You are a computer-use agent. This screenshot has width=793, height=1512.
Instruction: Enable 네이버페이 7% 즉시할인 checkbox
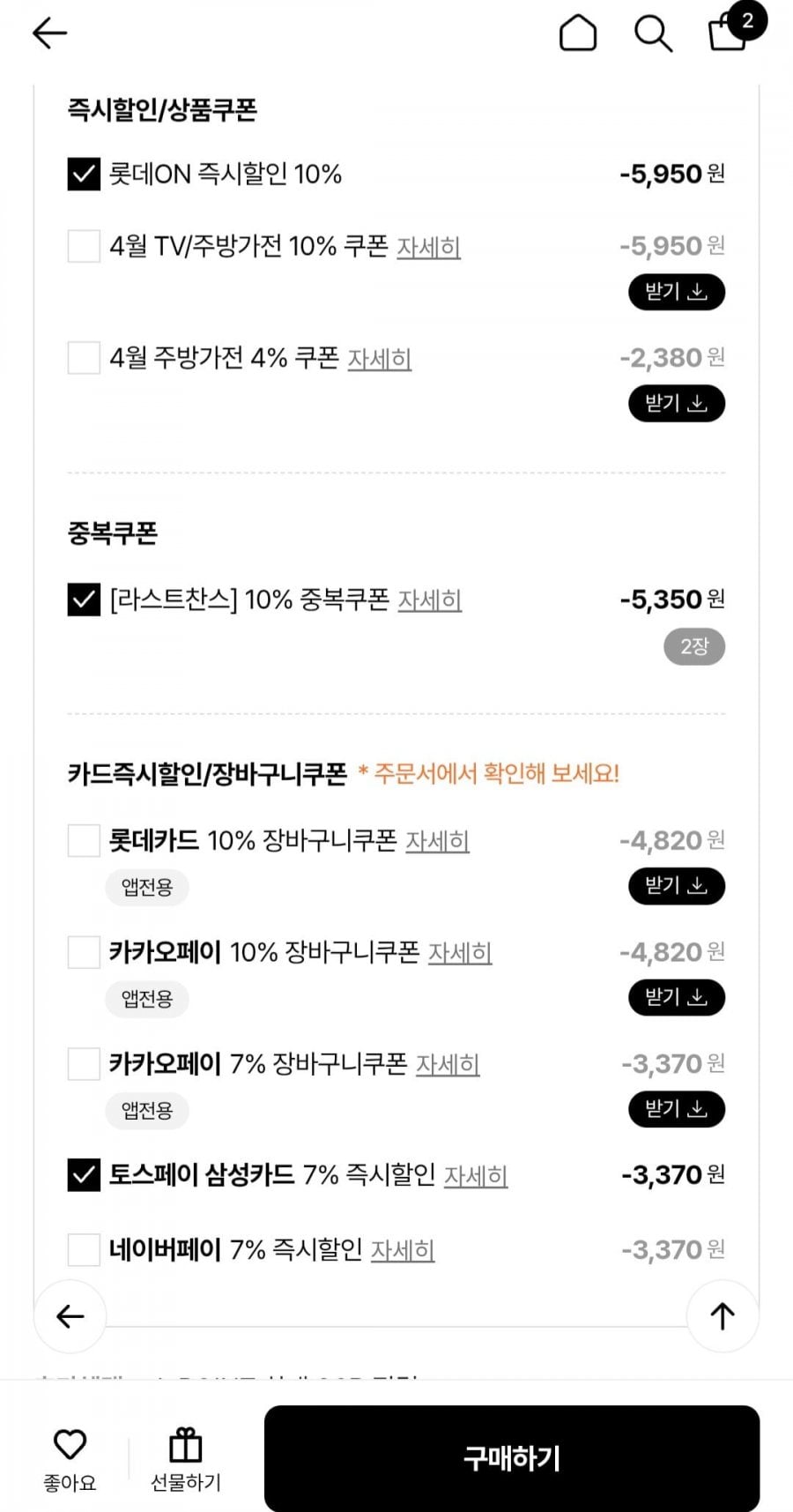coord(84,1249)
